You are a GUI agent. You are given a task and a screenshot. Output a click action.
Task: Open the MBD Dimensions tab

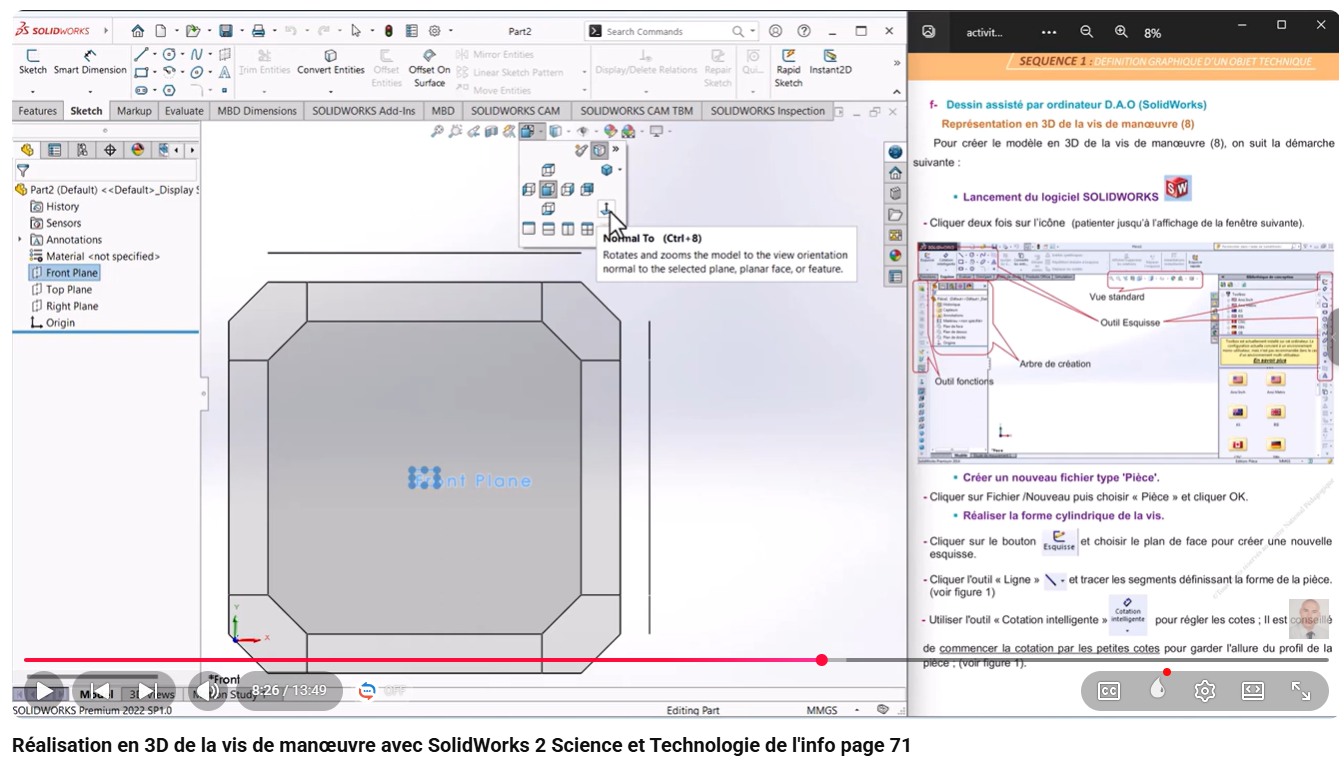coord(257,111)
